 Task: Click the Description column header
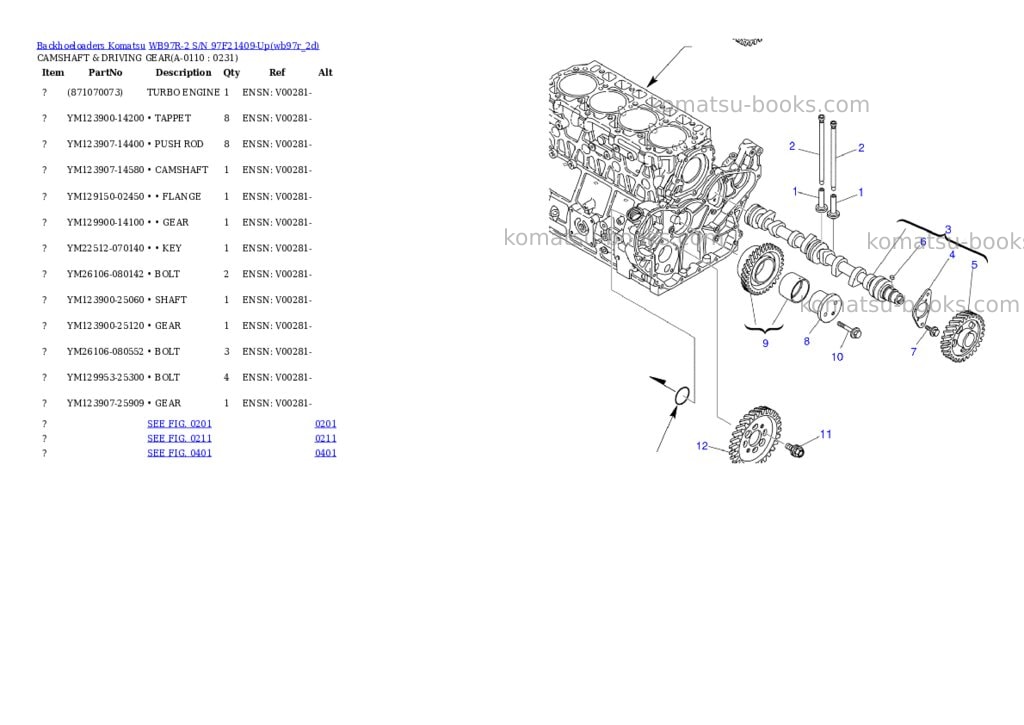(184, 72)
